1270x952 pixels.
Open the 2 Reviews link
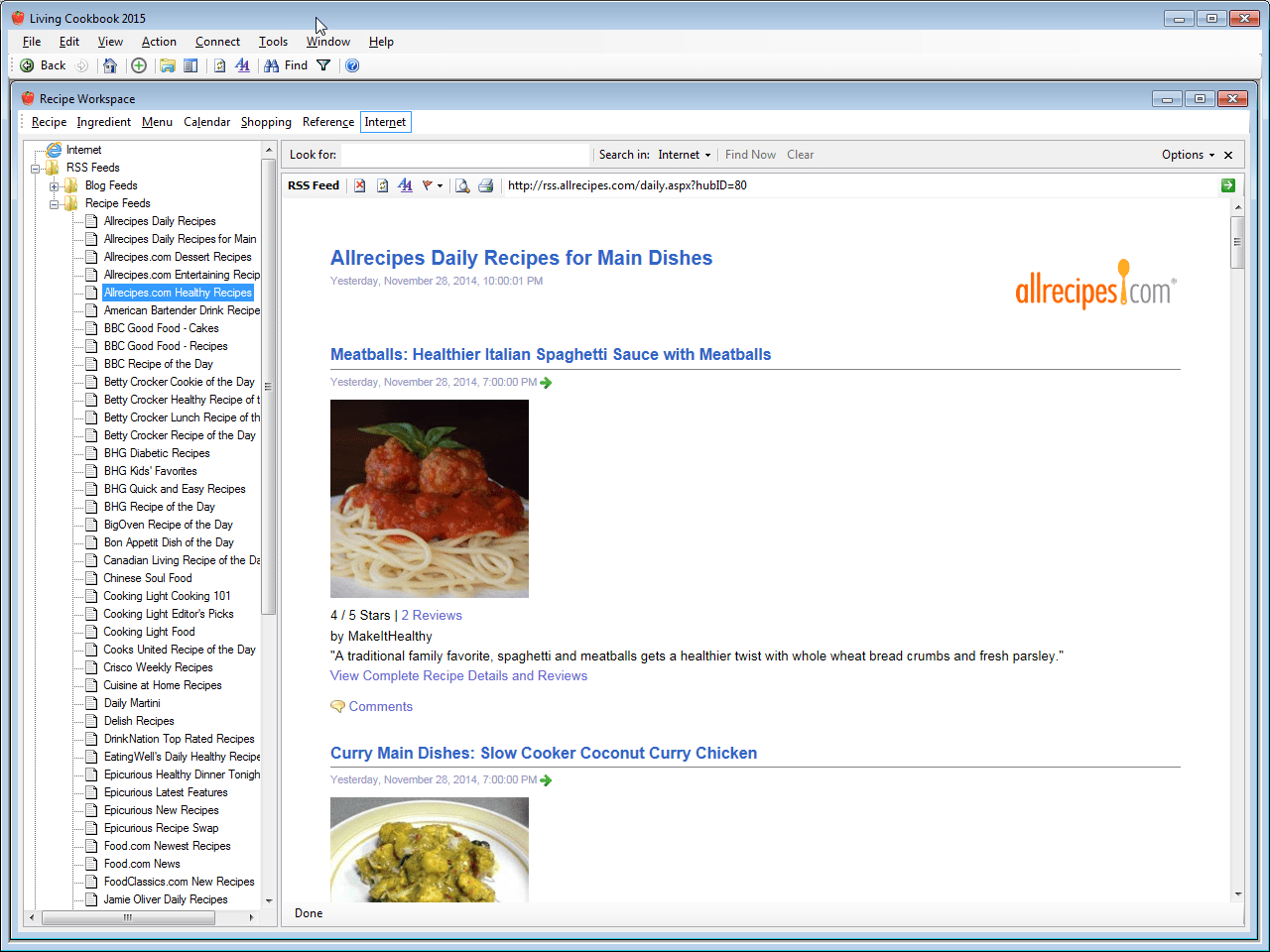432,616
